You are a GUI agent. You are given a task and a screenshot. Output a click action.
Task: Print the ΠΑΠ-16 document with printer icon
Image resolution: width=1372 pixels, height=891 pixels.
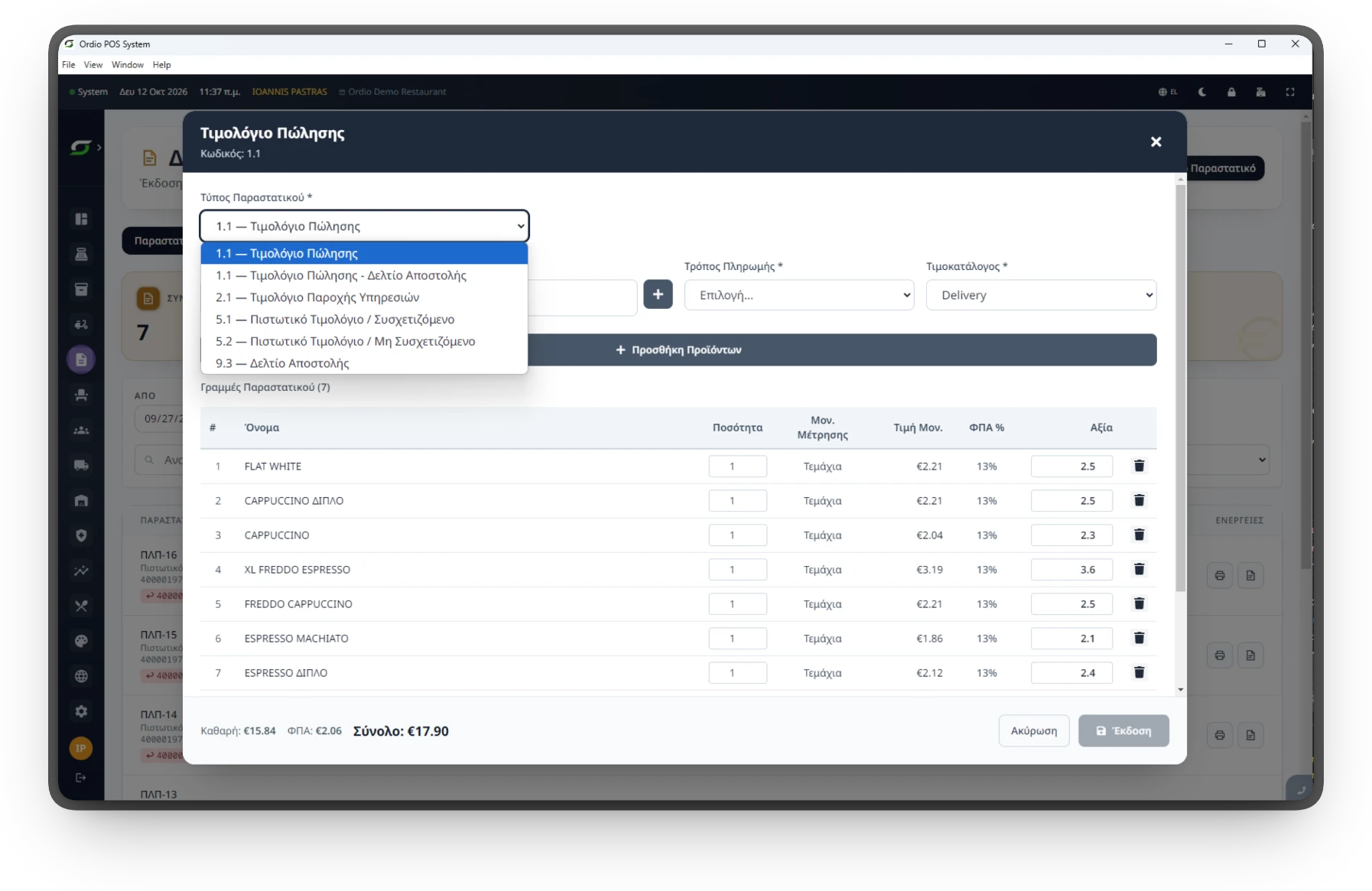pos(1220,575)
